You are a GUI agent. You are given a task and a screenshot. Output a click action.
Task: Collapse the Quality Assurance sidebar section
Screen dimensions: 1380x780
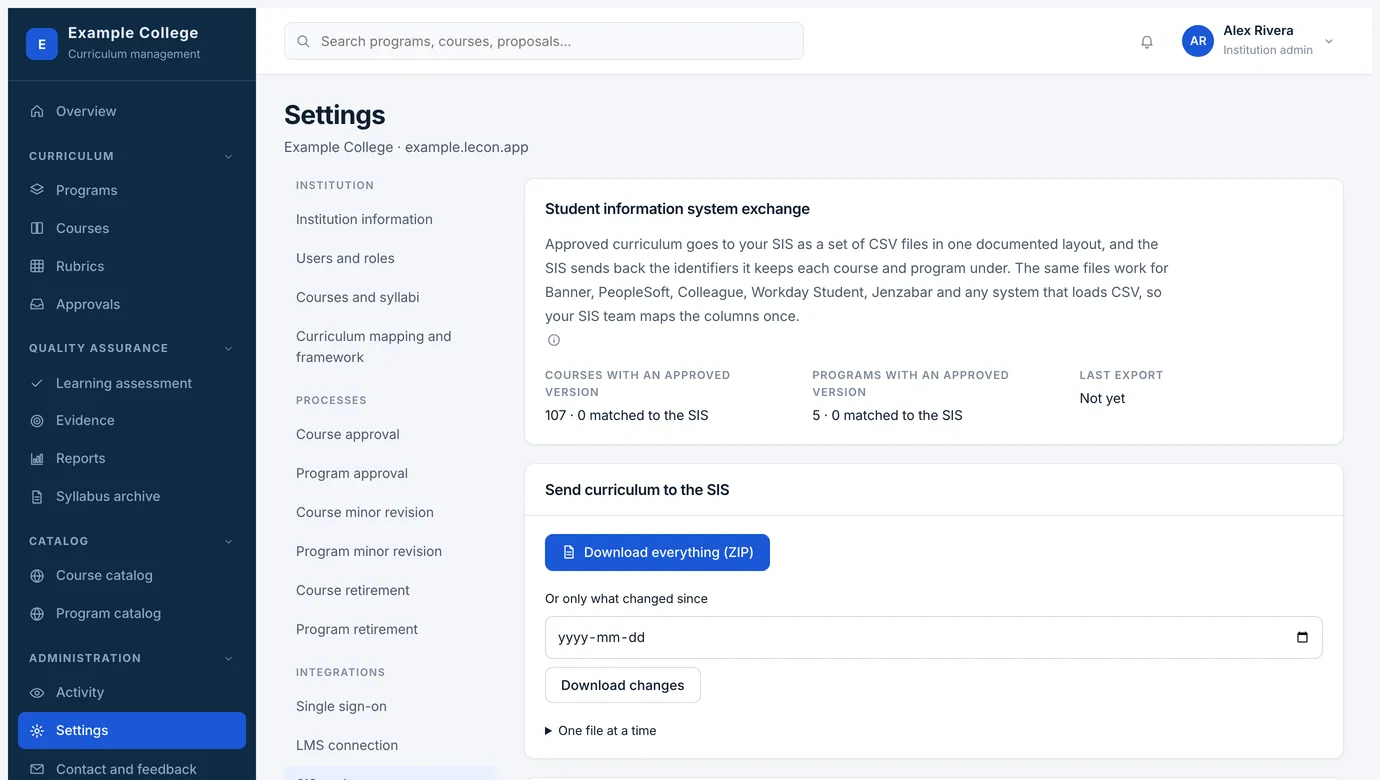[x=228, y=349]
